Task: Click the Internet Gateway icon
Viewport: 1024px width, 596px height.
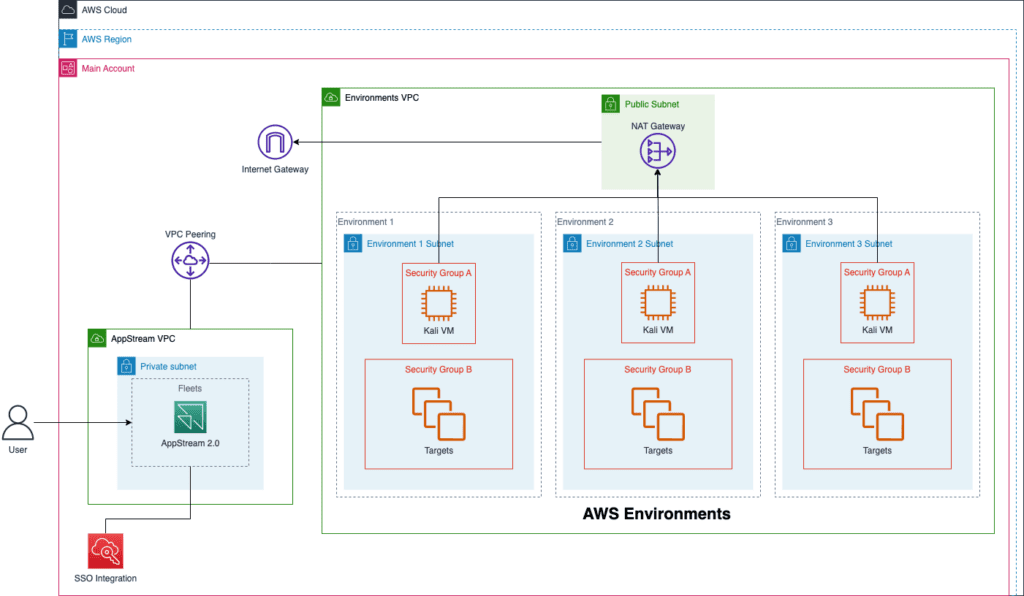Action: (x=275, y=143)
